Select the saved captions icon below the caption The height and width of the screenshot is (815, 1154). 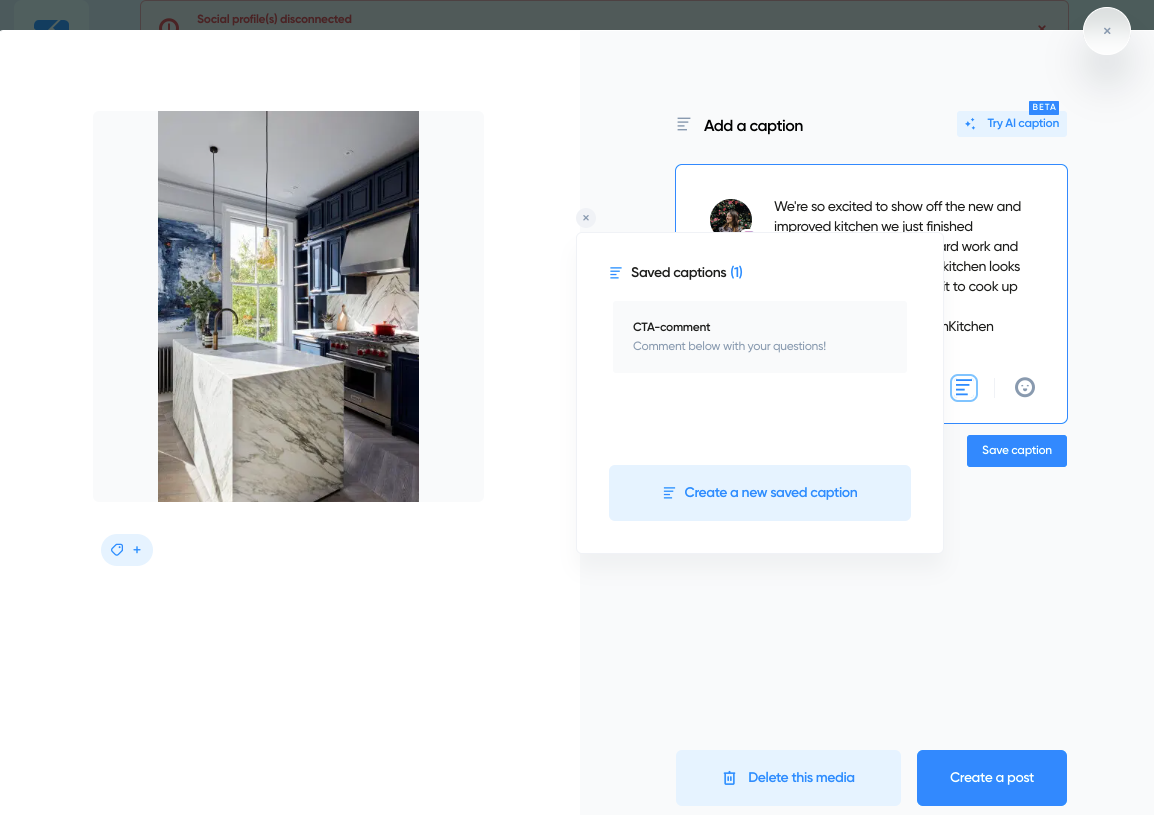[x=963, y=387]
